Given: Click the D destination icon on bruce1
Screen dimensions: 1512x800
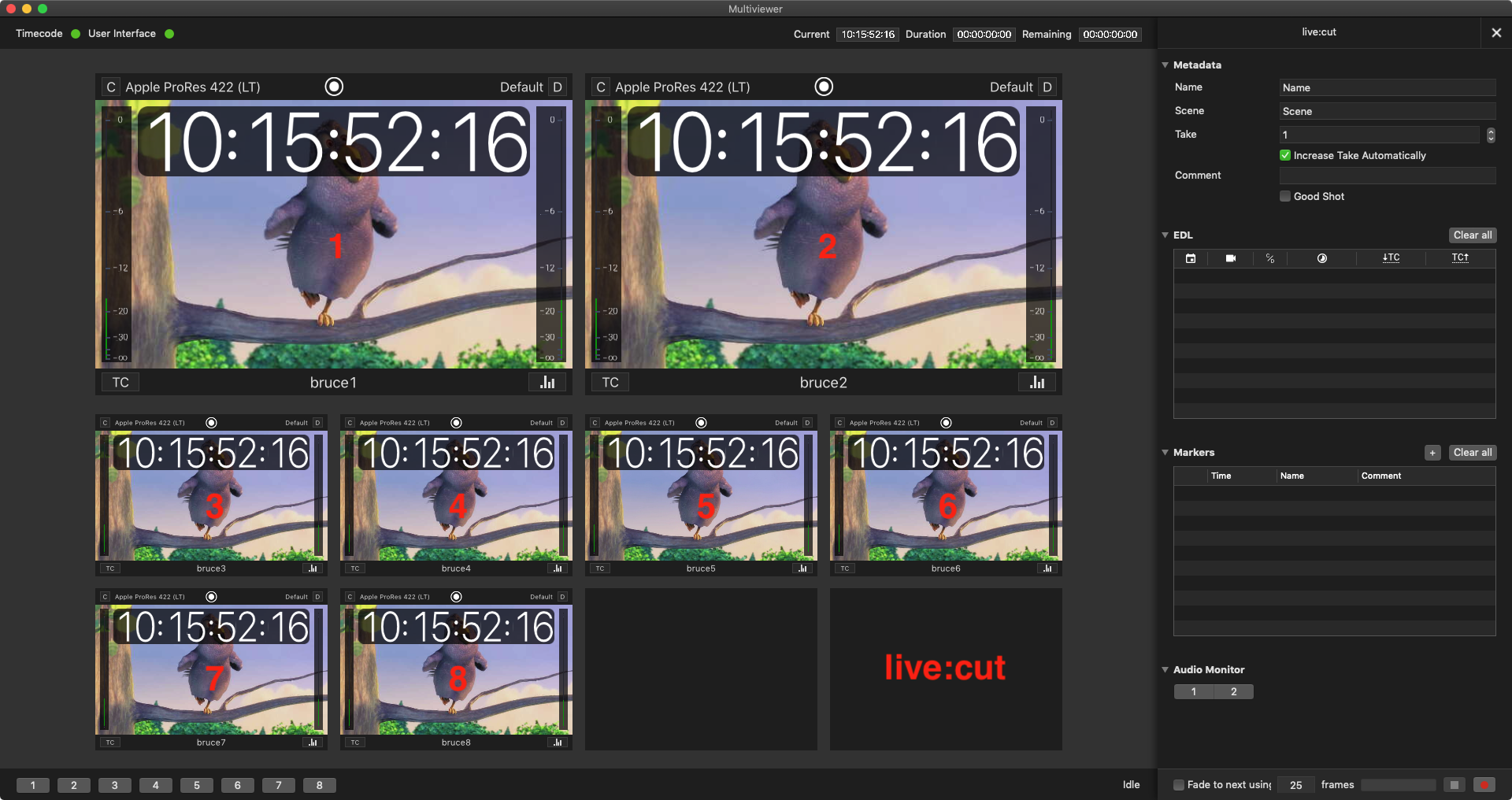Looking at the screenshot, I should click(x=558, y=87).
